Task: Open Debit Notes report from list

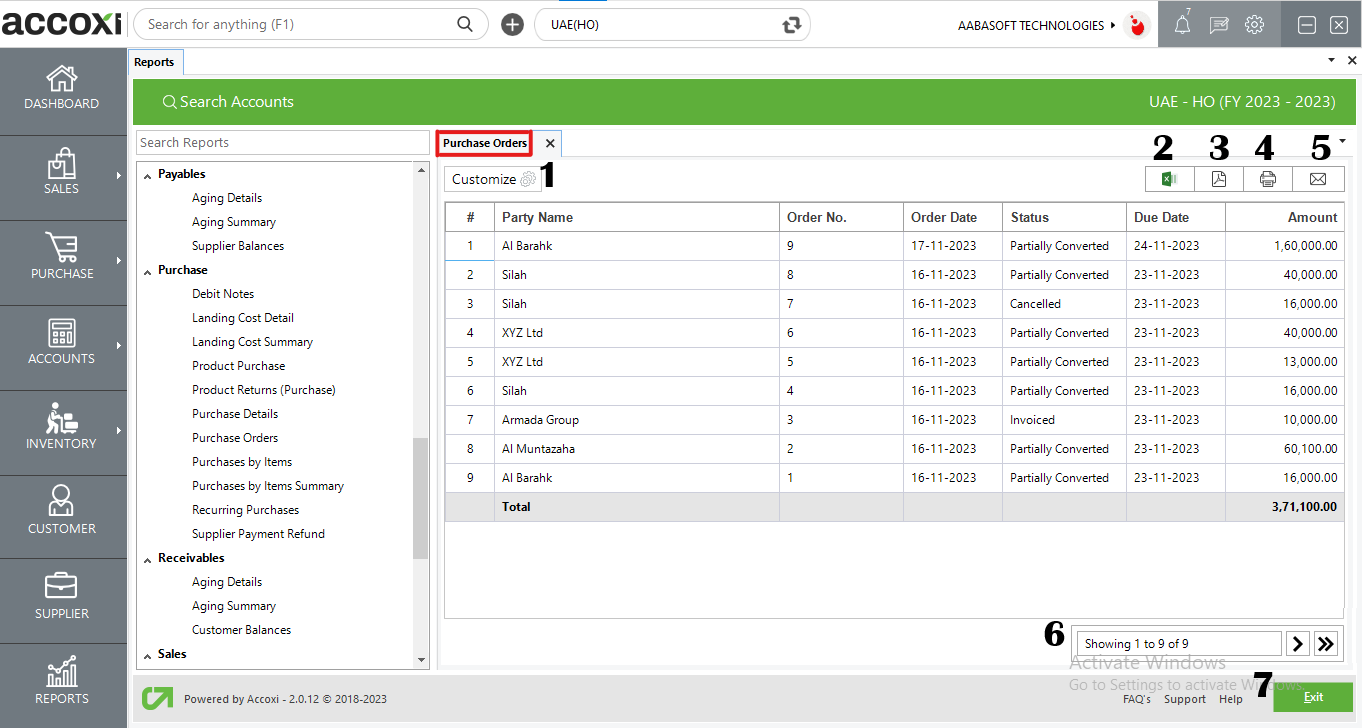Action: pyautogui.click(x=223, y=294)
